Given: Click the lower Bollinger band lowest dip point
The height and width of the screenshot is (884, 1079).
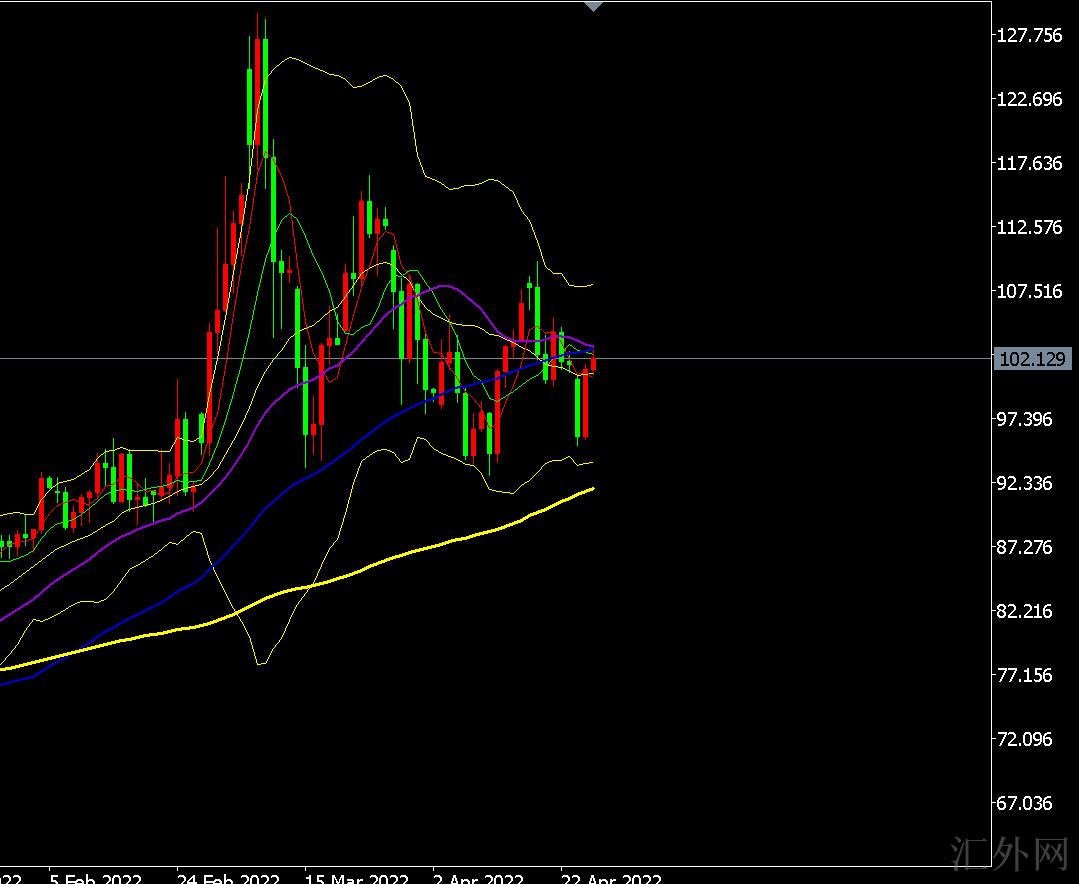Looking at the screenshot, I should pyautogui.click(x=260, y=663).
